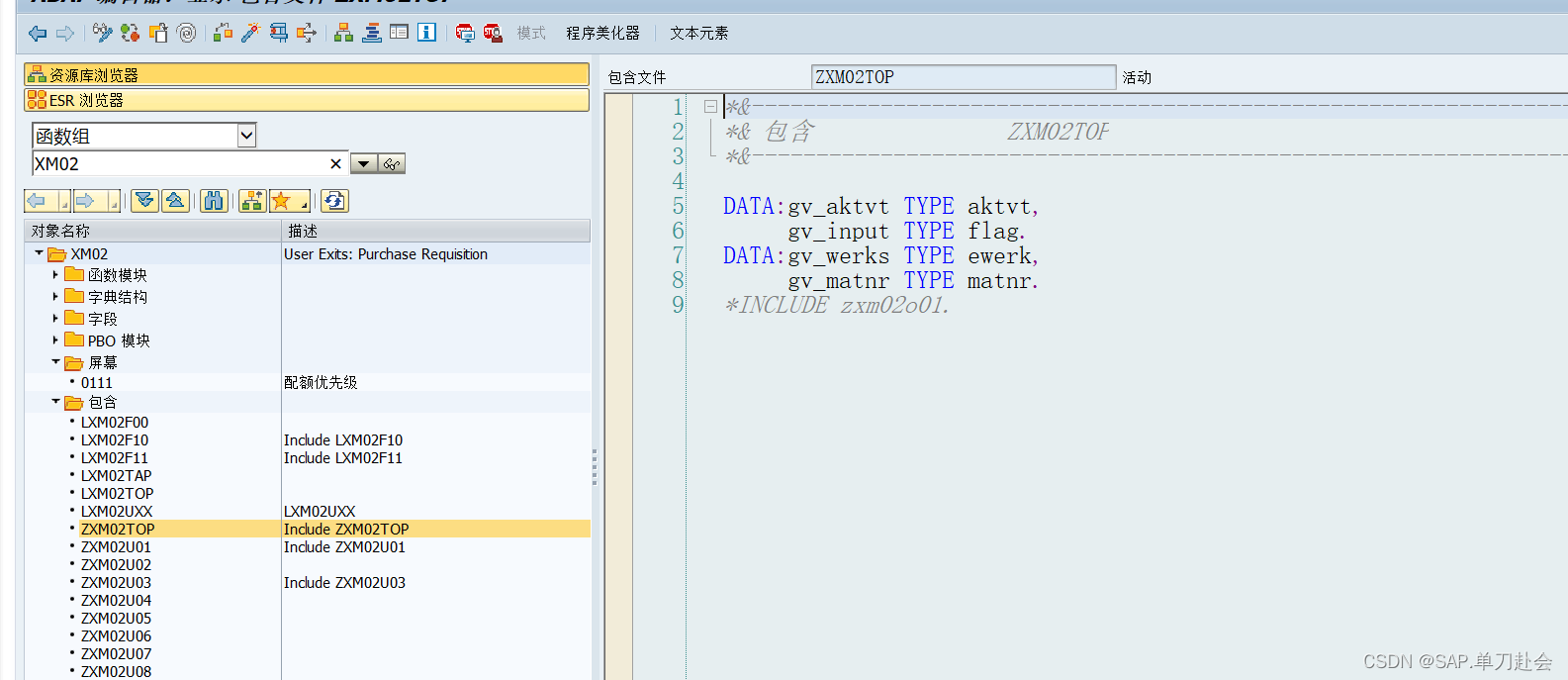Screen dimensions: 1568x680
Task: Expand the 字段 folder
Action: tap(55, 318)
